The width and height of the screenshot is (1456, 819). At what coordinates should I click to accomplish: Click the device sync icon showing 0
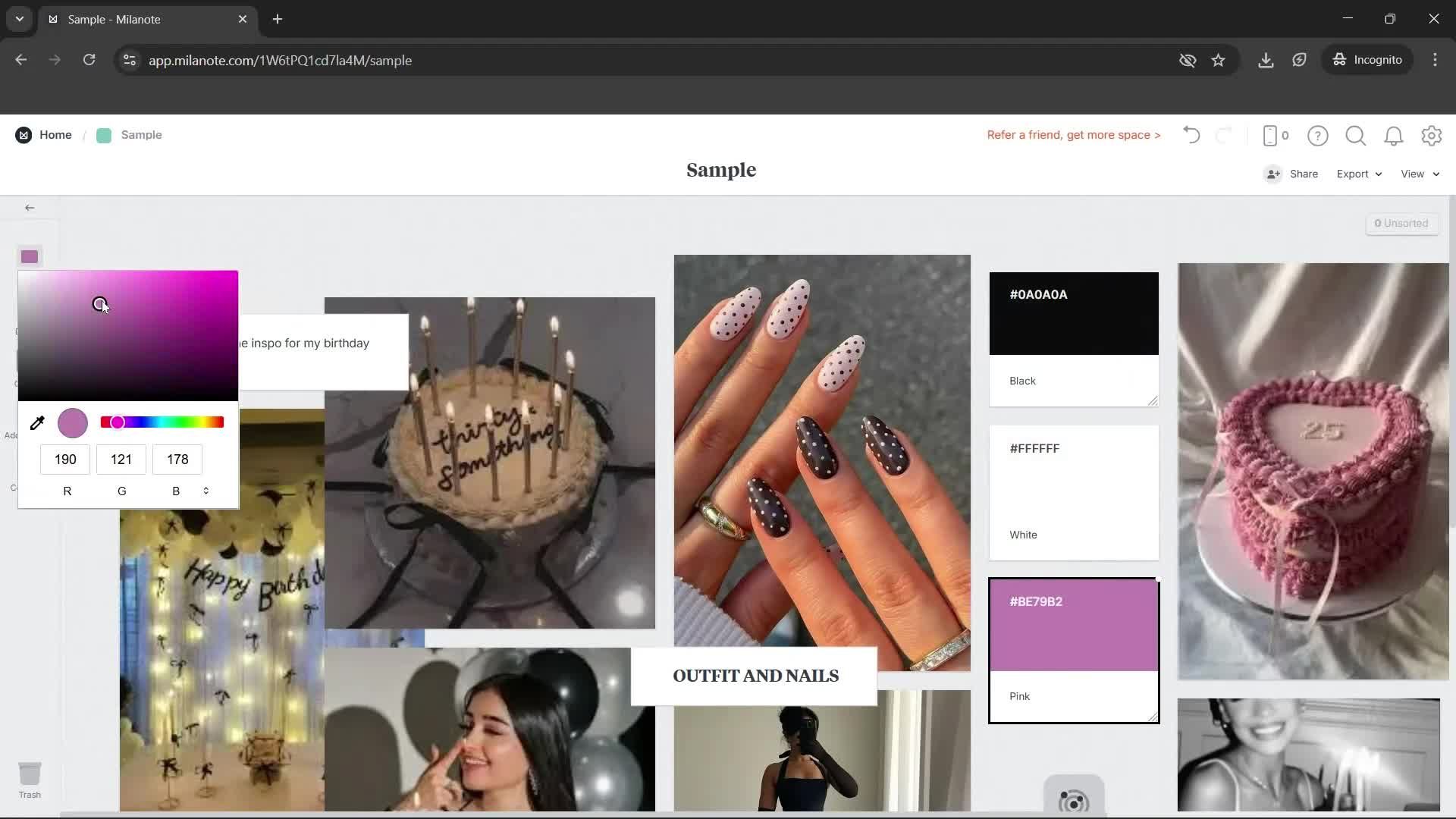1274,135
